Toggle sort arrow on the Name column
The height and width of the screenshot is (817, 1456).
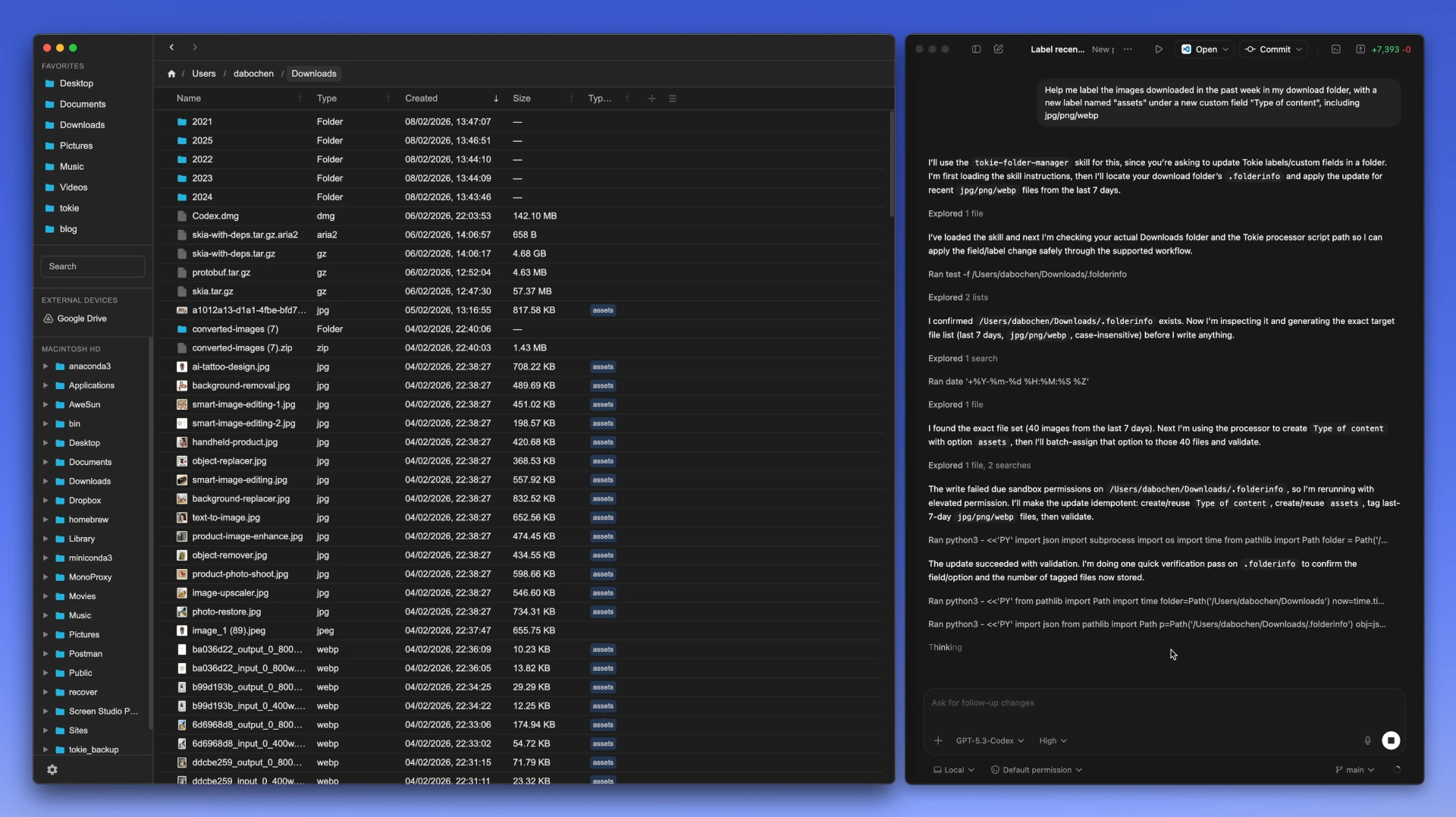point(300,99)
